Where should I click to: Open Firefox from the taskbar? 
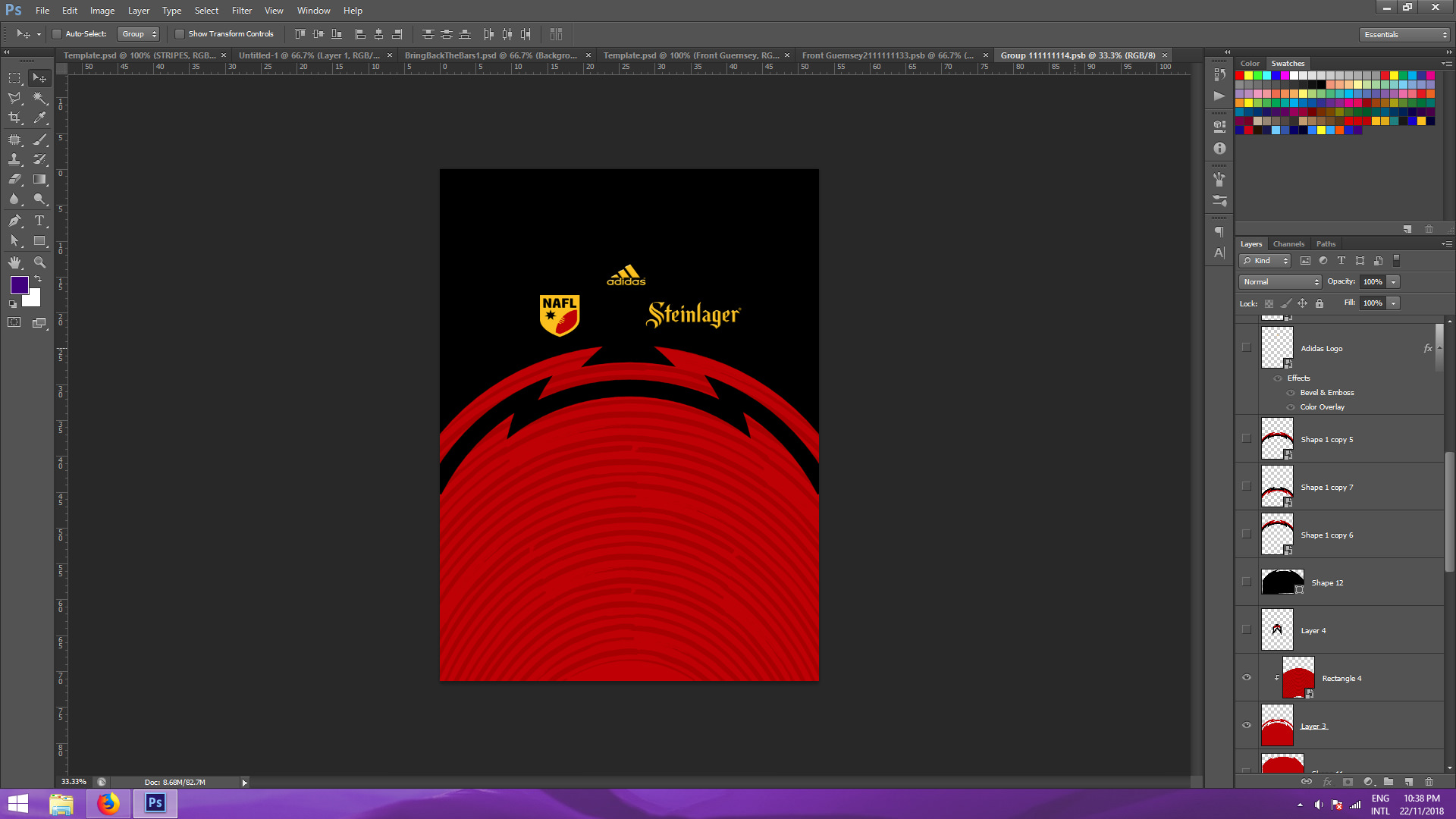pos(108,803)
